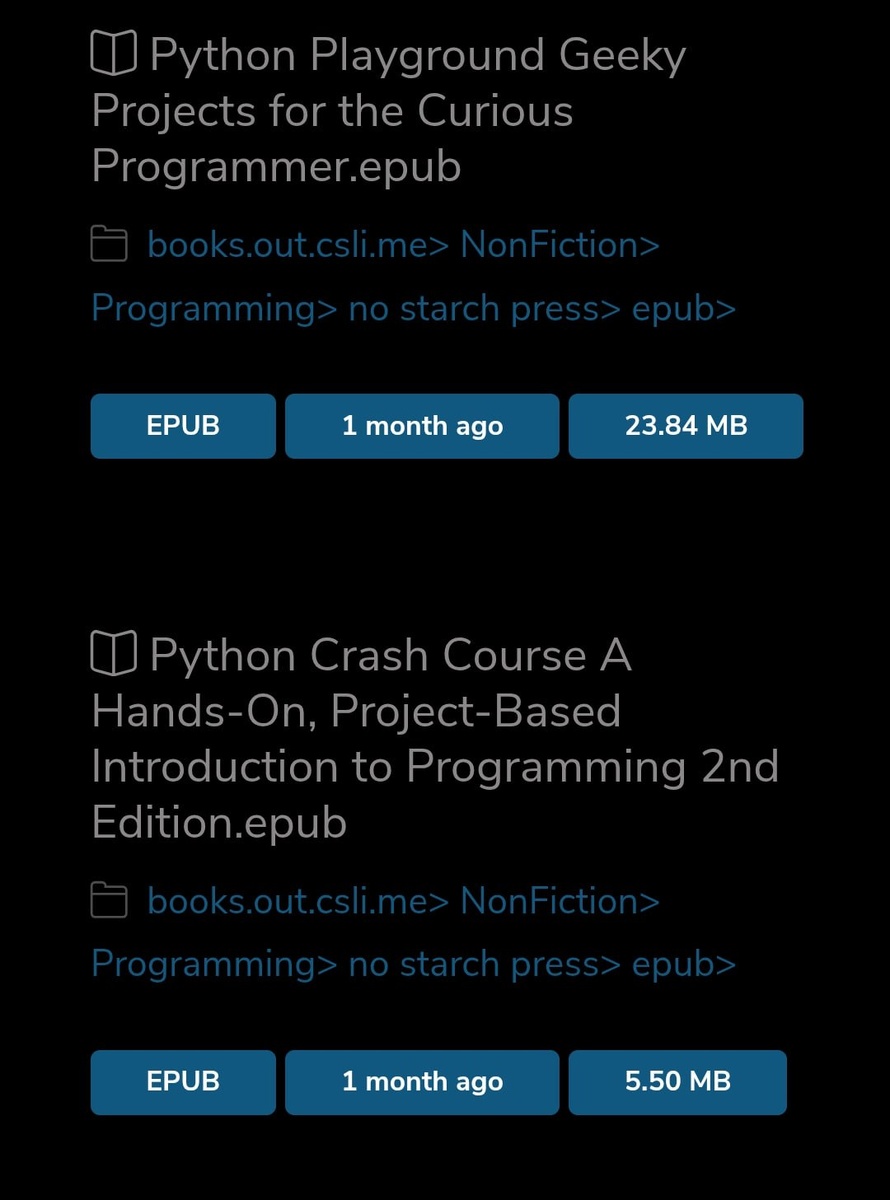Click the folder icon under Python Playground entry

point(109,245)
